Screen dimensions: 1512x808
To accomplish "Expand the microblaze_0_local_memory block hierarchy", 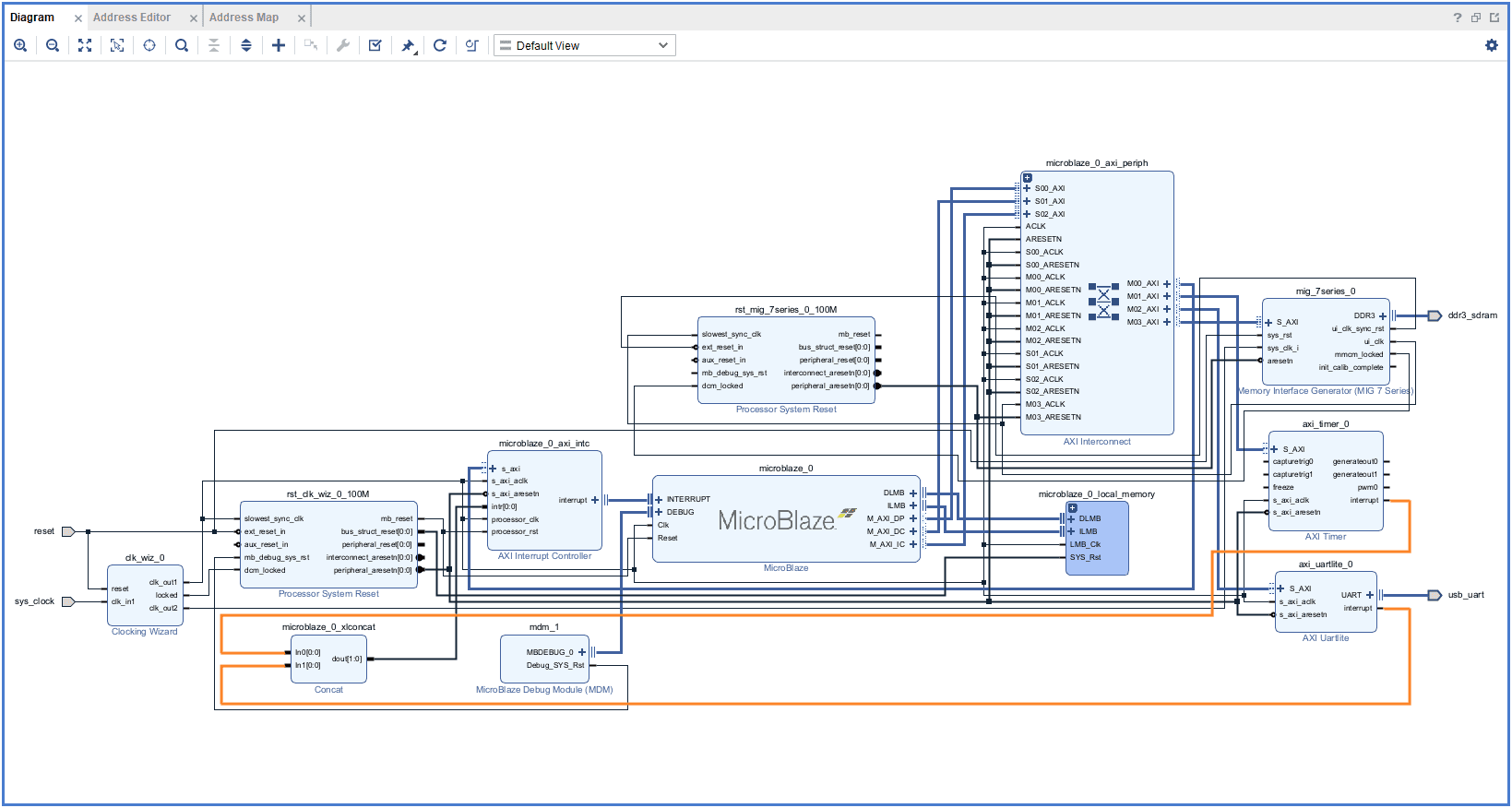I will point(1073,507).
